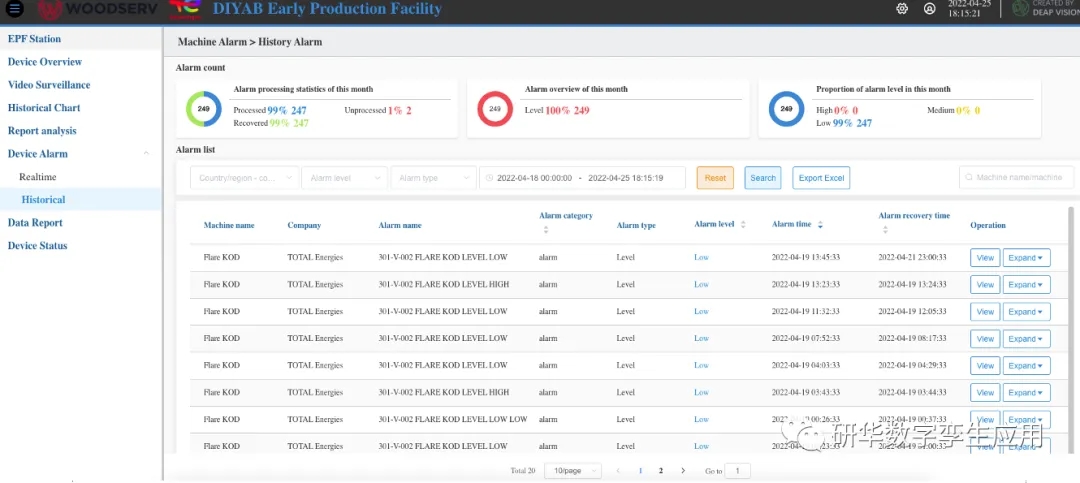Screen dimensions: 1080x483
Task: Open the Alarm level dropdown
Action: pos(344,178)
